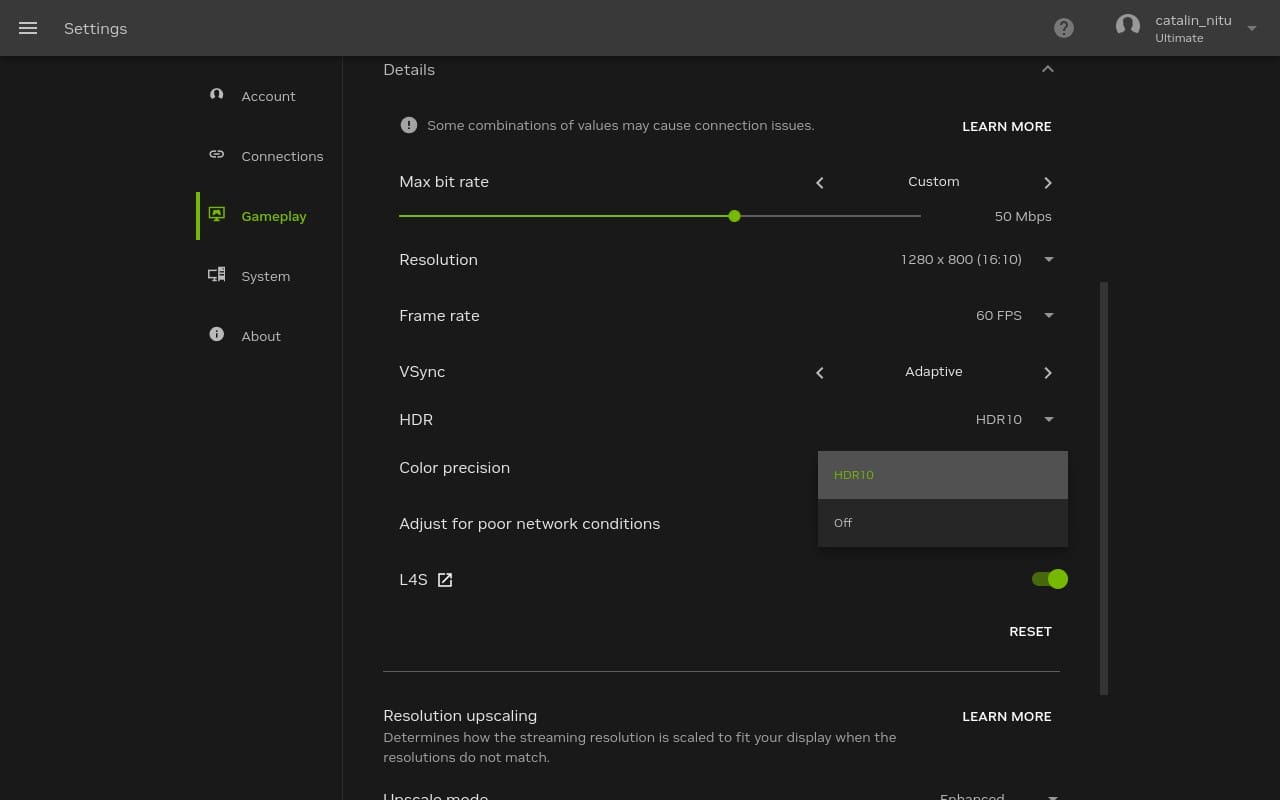This screenshot has width=1280, height=800.
Task: Click the System devices icon in sidebar
Action: pos(217,275)
